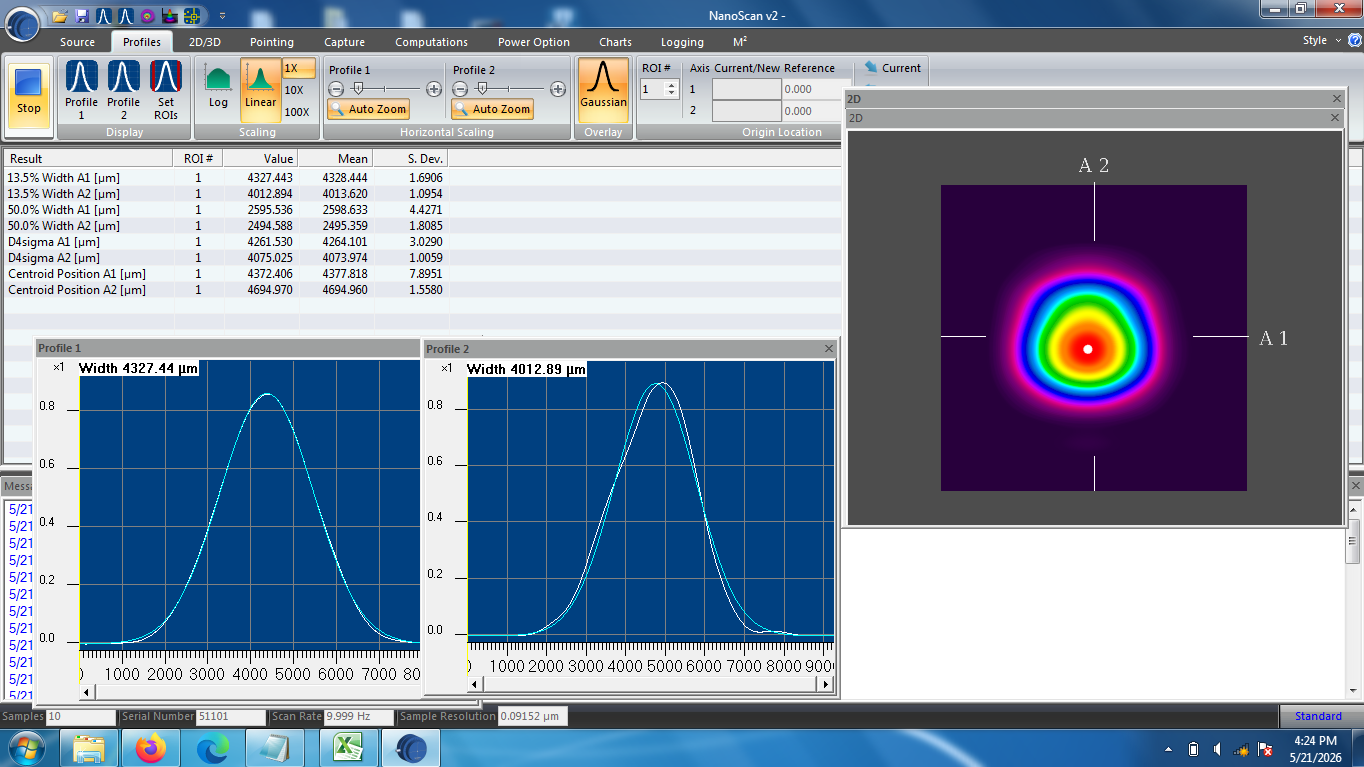1364x767 pixels.
Task: Click Auto Zoom for Profile 2
Action: pyautogui.click(x=492, y=109)
